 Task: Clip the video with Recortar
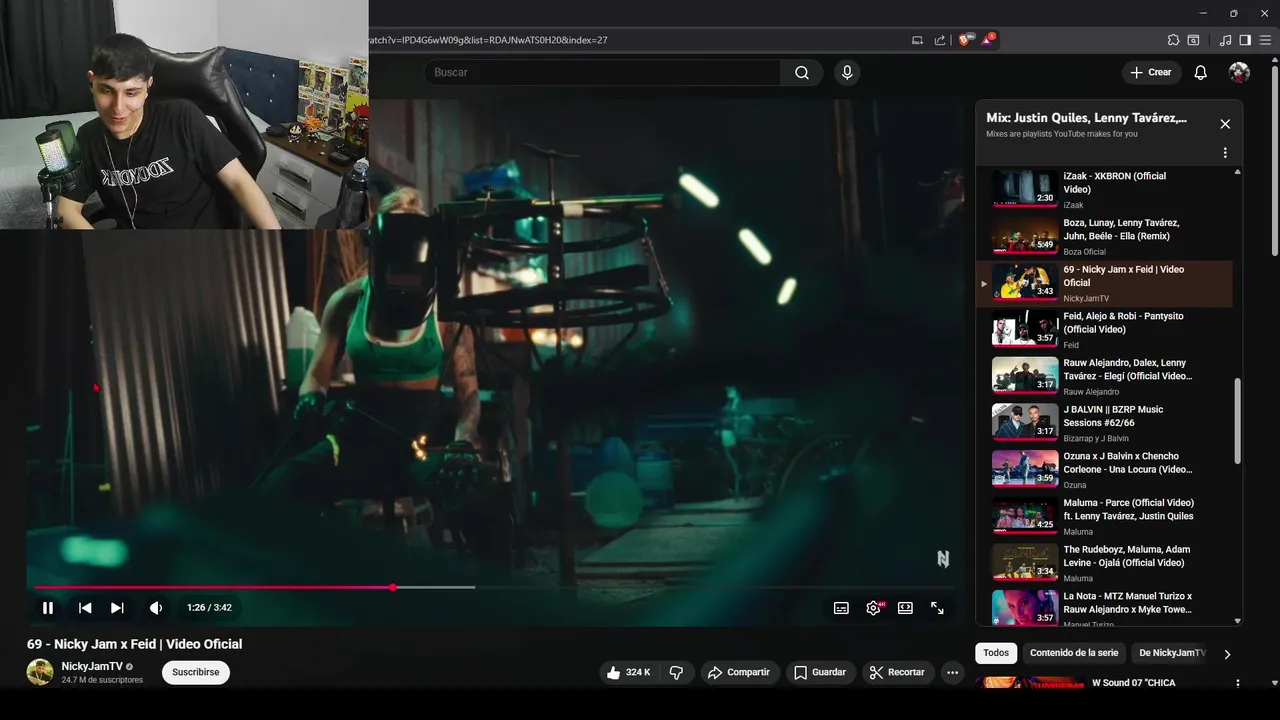(x=897, y=672)
